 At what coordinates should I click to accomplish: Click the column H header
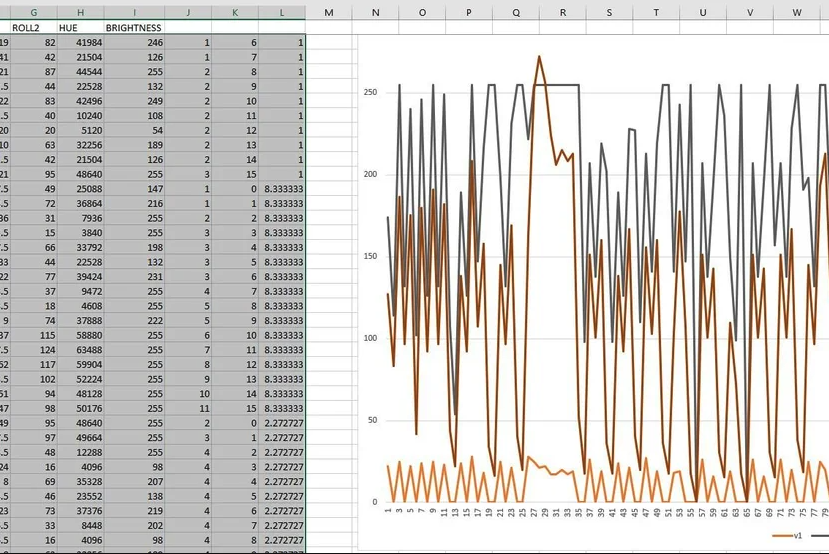pyautogui.click(x=78, y=12)
